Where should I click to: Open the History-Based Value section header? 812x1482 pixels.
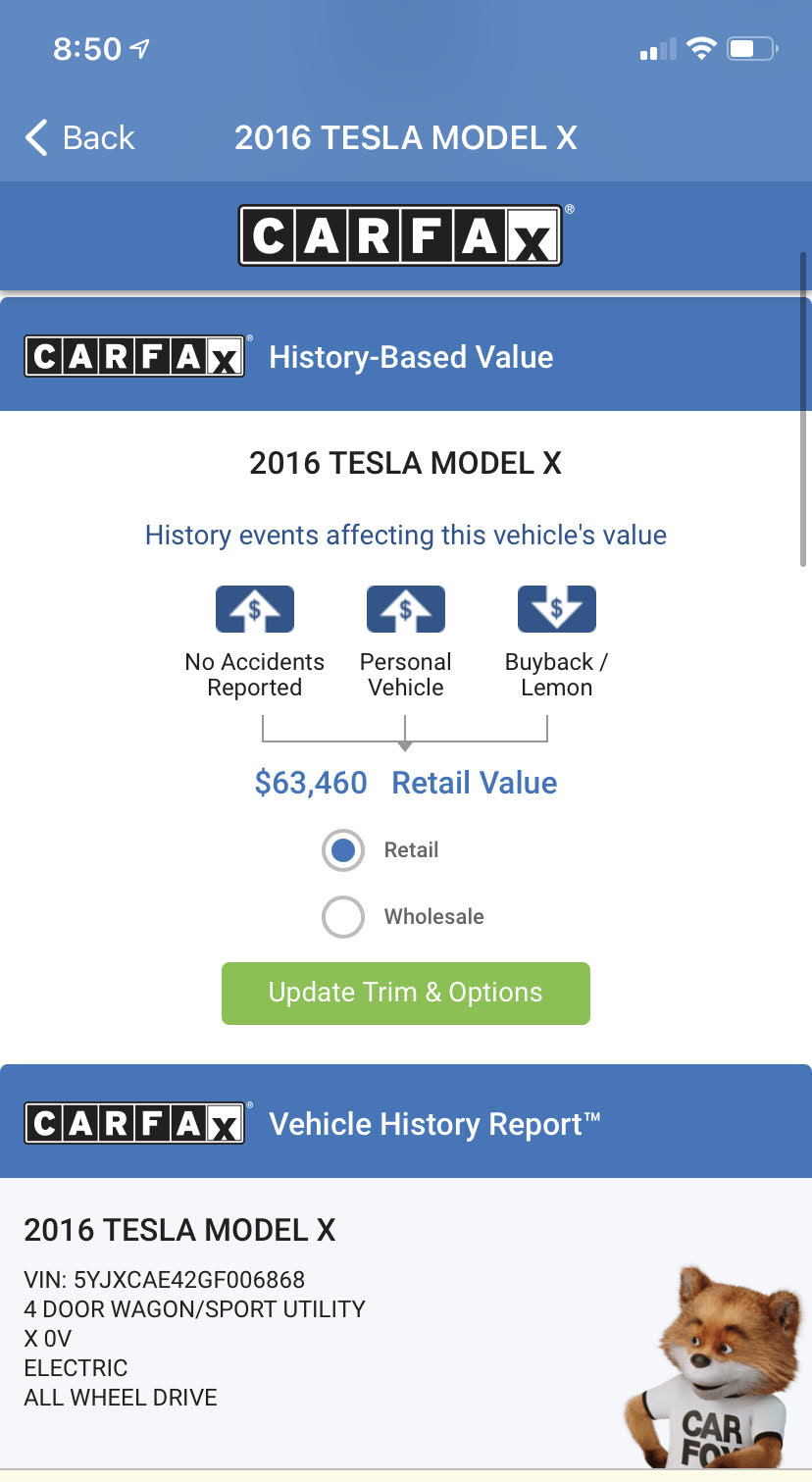411,357
